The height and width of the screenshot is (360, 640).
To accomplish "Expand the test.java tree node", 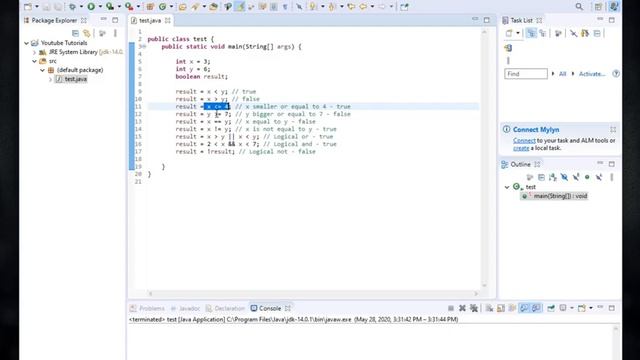I will [50, 79].
